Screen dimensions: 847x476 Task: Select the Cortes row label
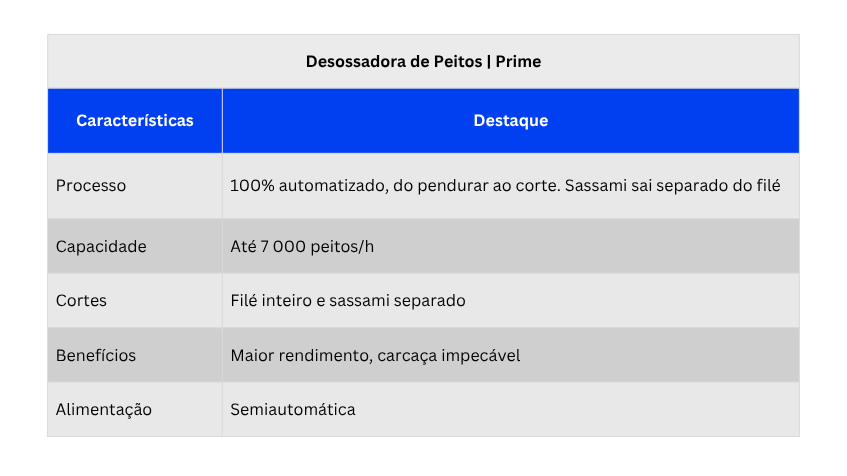(x=81, y=300)
